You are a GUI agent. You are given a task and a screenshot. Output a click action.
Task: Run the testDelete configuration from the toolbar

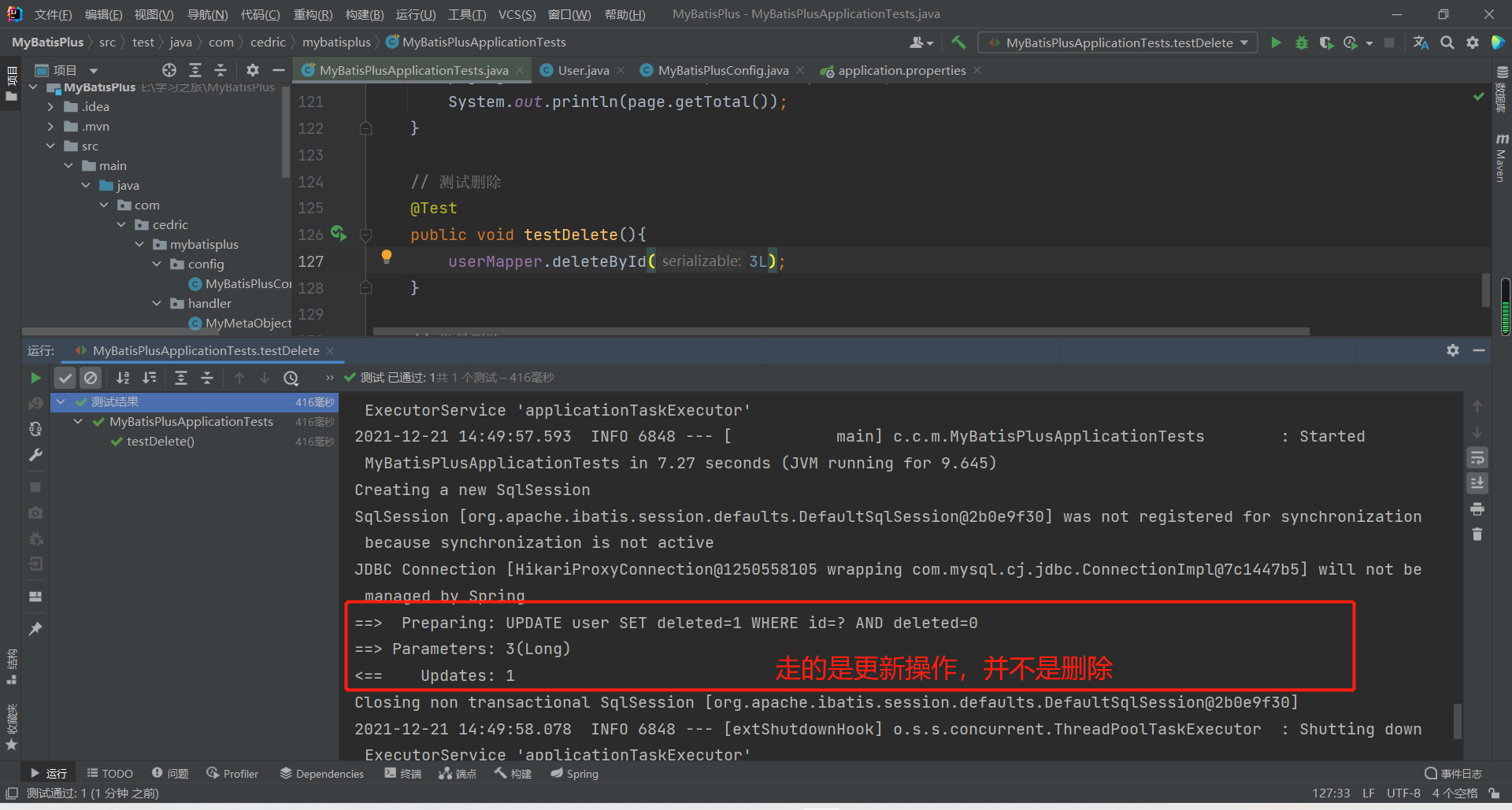coord(1276,43)
